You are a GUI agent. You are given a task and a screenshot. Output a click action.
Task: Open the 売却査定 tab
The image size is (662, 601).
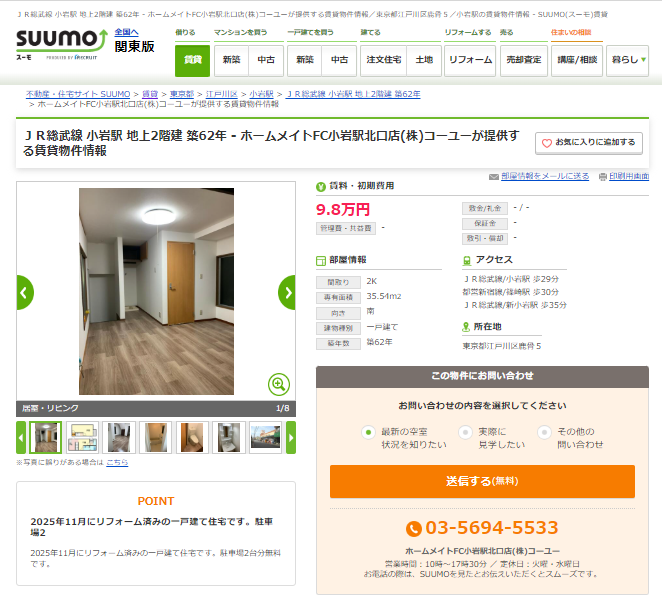click(524, 61)
